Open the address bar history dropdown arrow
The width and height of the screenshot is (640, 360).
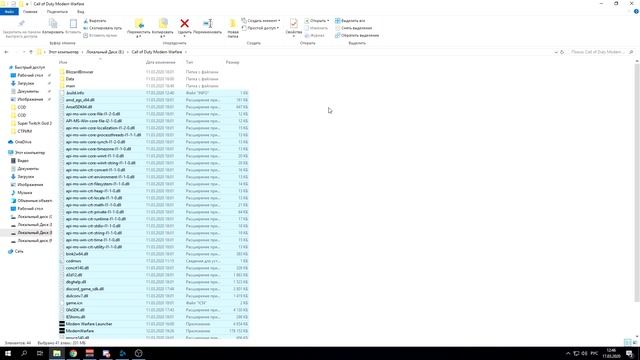coord(556,52)
